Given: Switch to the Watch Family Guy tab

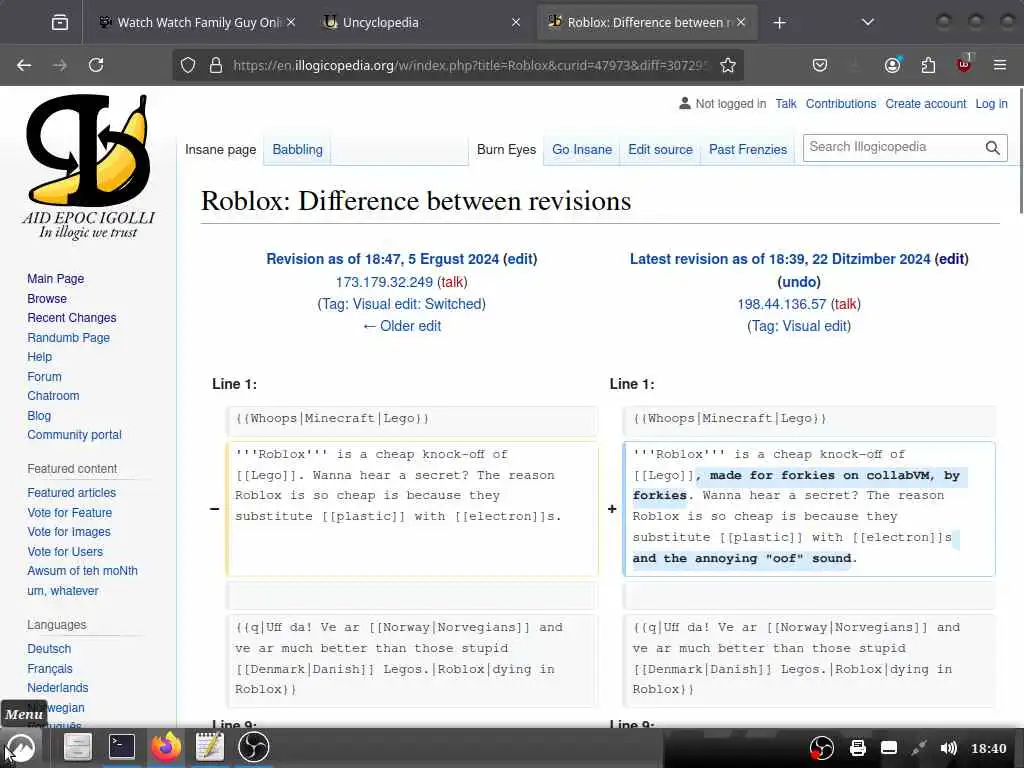Looking at the screenshot, I should point(196,23).
